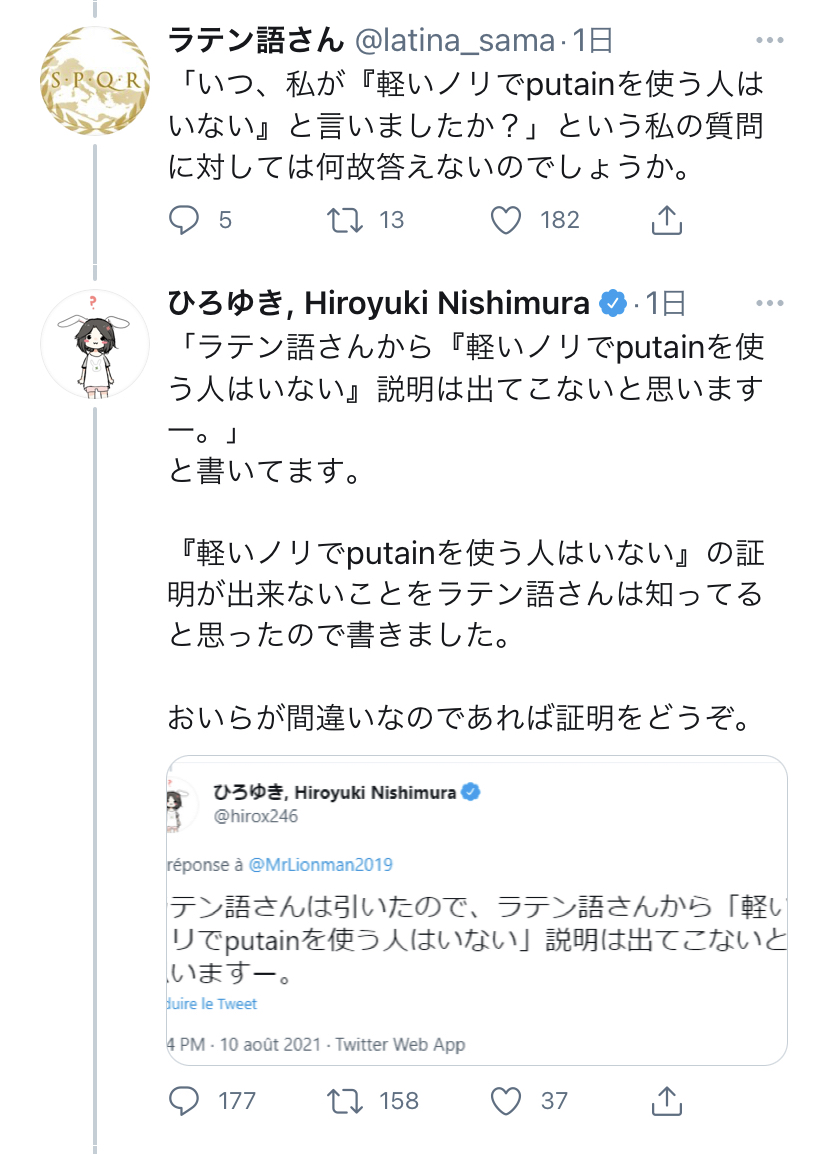Reply to the ラテン語さん tweet
Screen dimensions: 828x1154
[x=184, y=219]
